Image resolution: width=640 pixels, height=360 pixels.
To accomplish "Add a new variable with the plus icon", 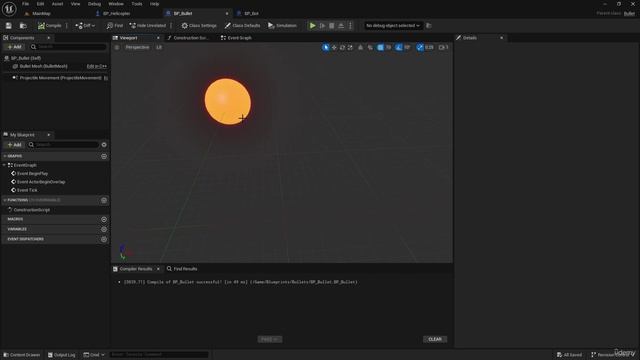I will [x=104, y=229].
